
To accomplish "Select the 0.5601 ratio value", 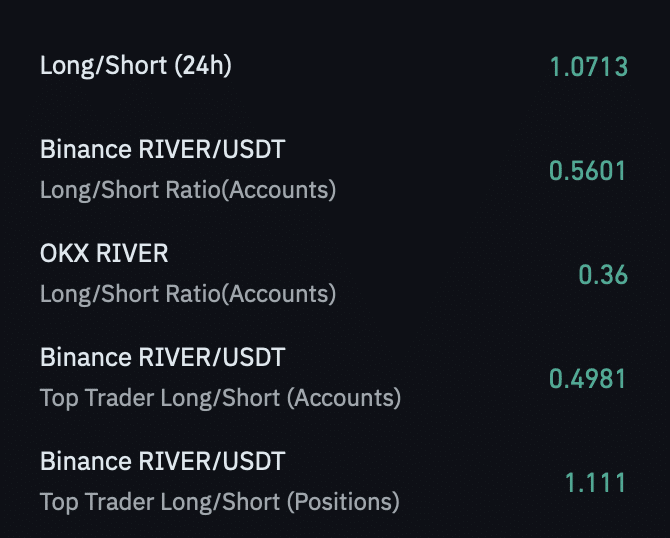I will click(588, 171).
